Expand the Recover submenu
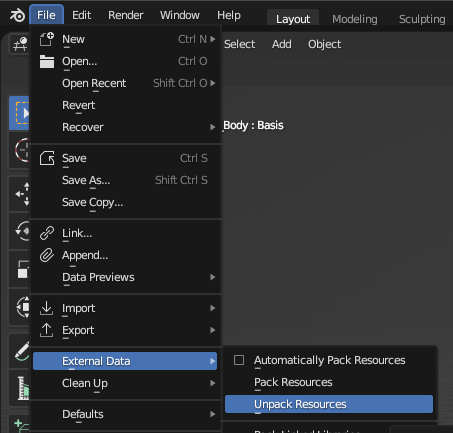The image size is (453, 433). coord(125,127)
